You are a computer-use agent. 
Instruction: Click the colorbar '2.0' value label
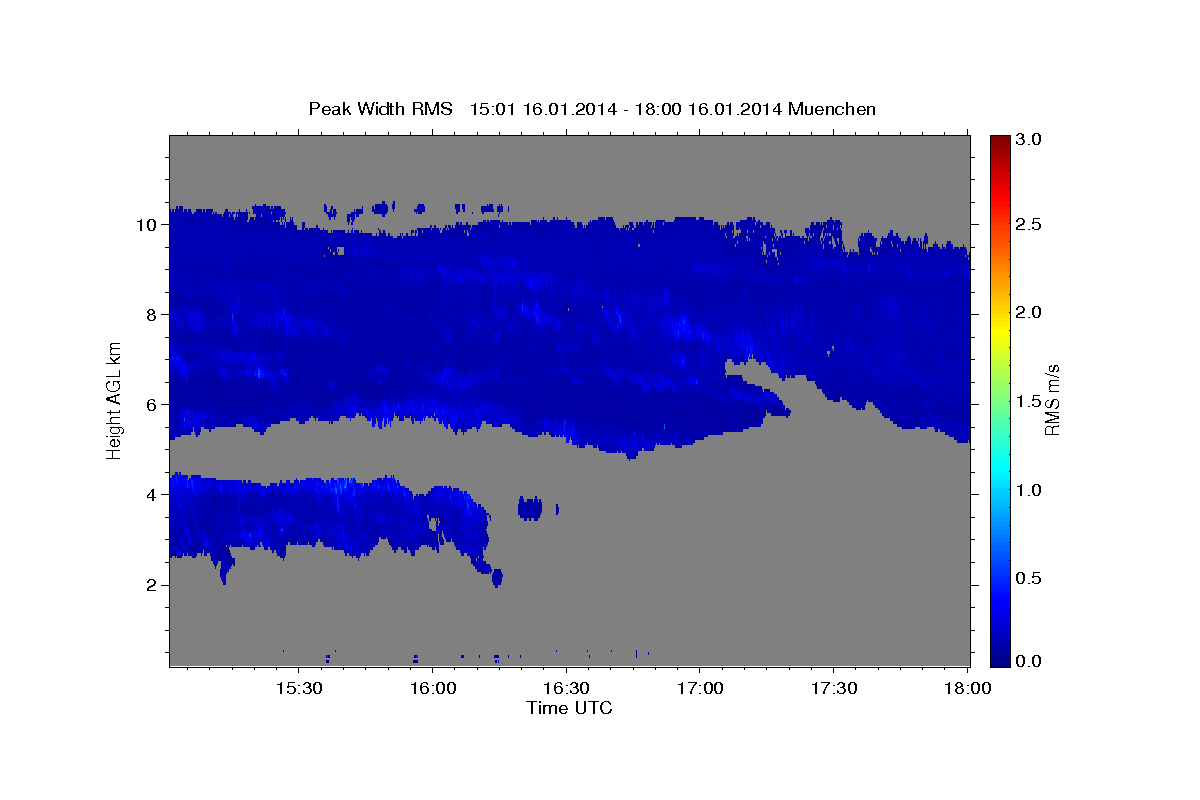point(1029,312)
